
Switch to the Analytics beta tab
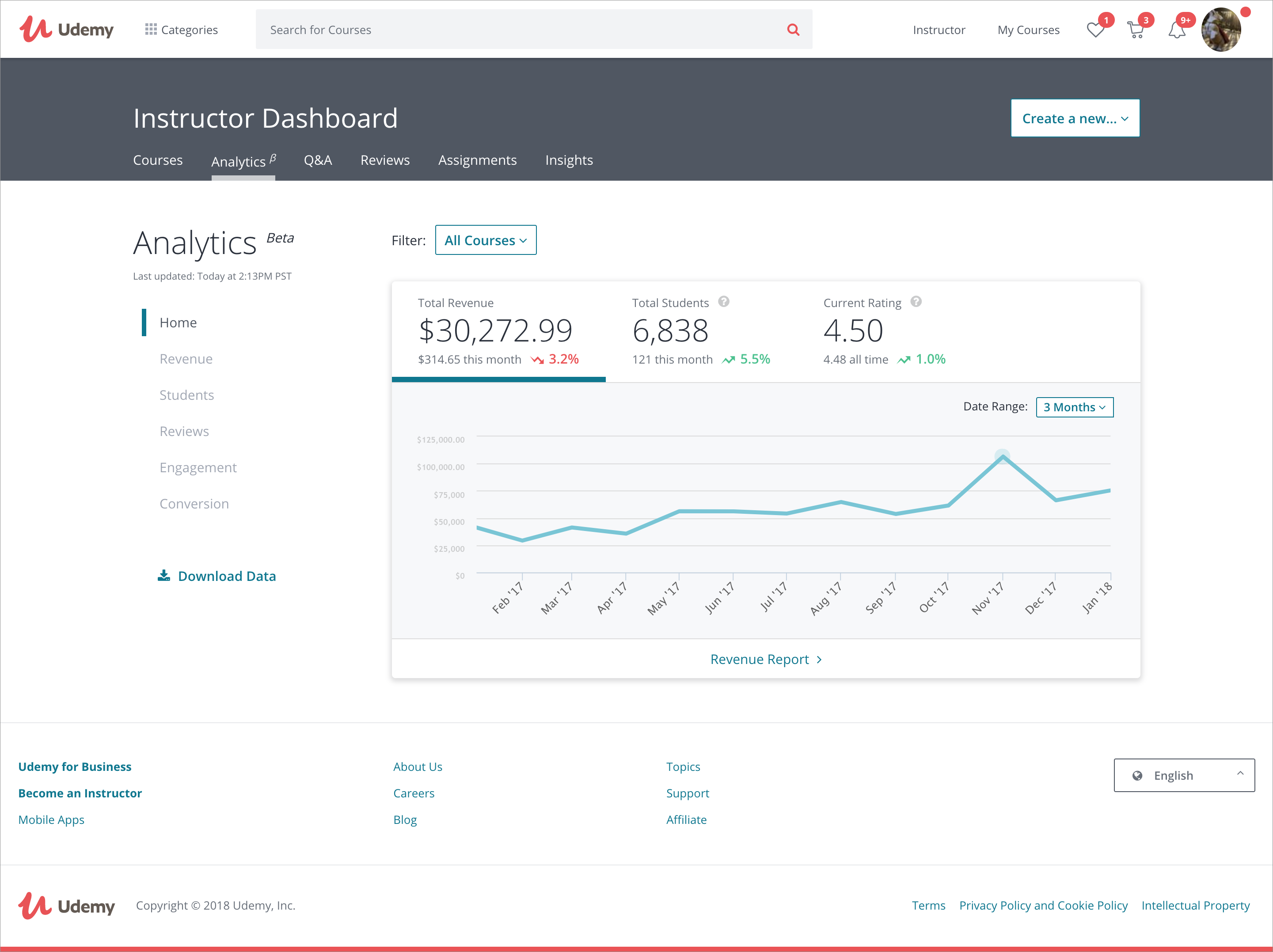(243, 161)
